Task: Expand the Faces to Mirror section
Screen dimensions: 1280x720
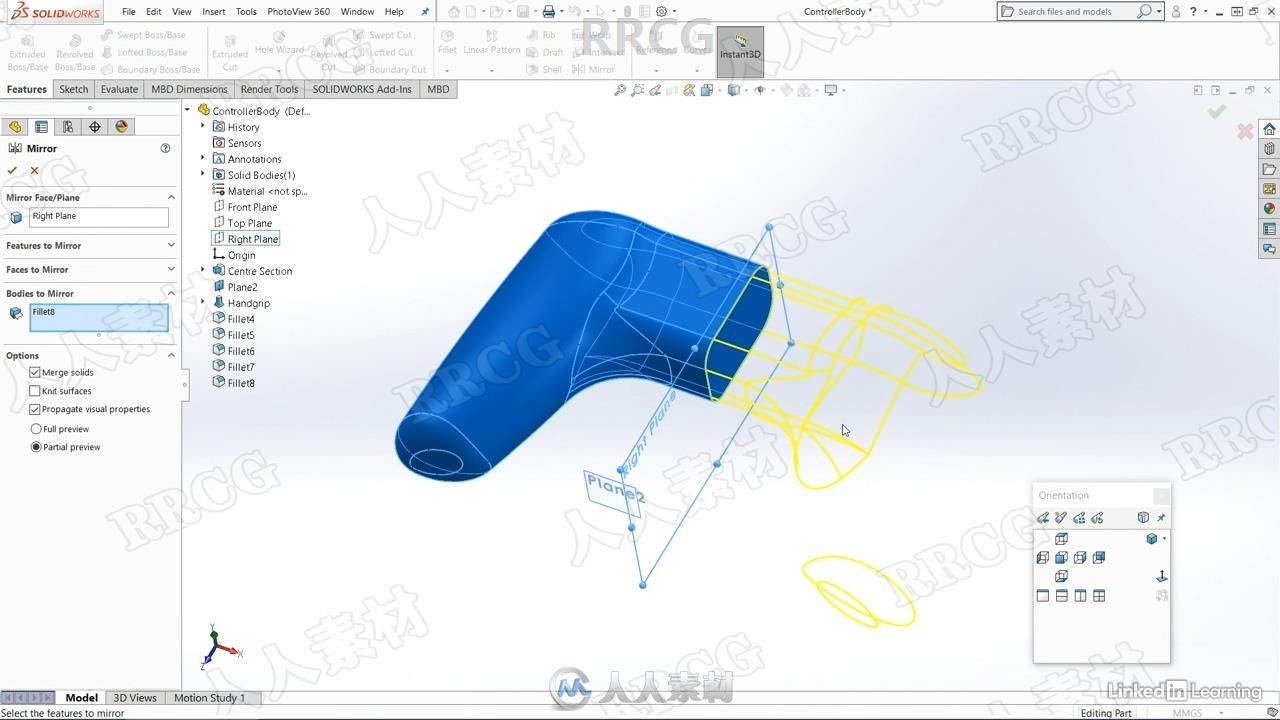Action: click(171, 269)
